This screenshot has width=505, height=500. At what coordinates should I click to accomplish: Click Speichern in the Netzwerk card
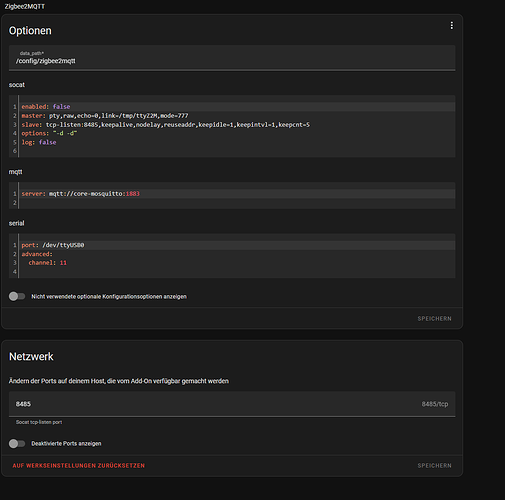[434, 466]
